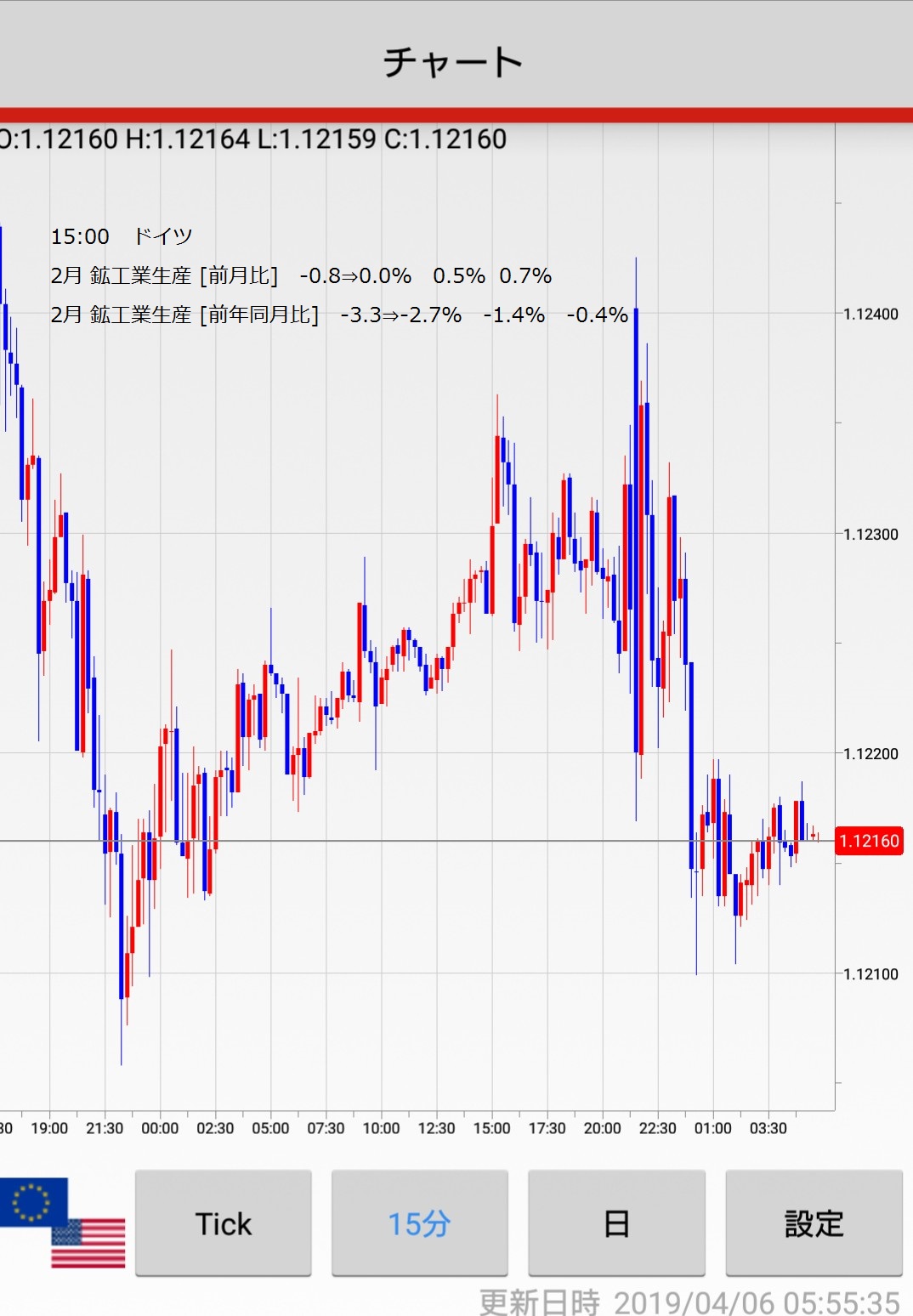Click the 1.12400 price axis label

point(870,315)
